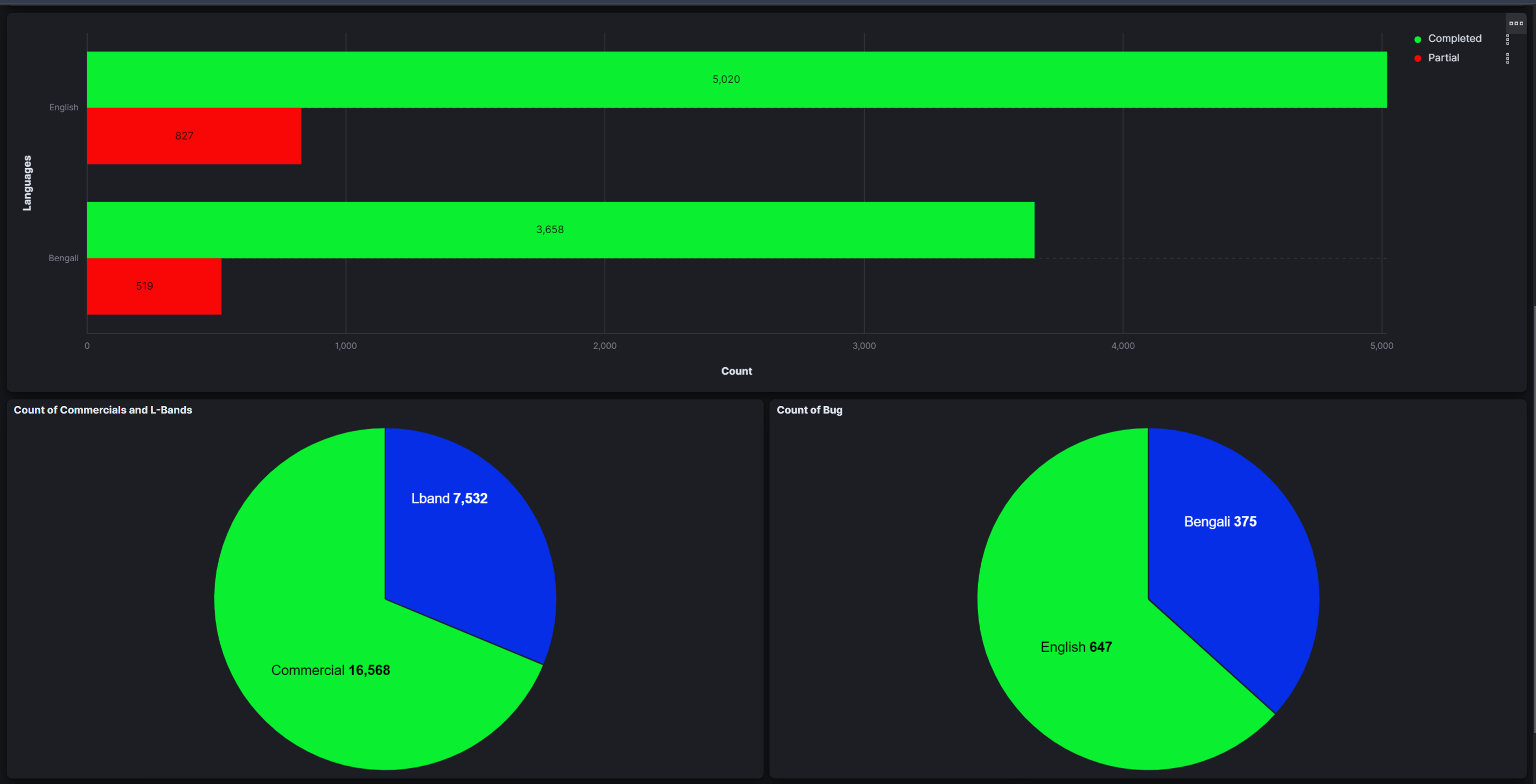Click the Languages axis title
The image size is (1536, 784).
coord(27,183)
